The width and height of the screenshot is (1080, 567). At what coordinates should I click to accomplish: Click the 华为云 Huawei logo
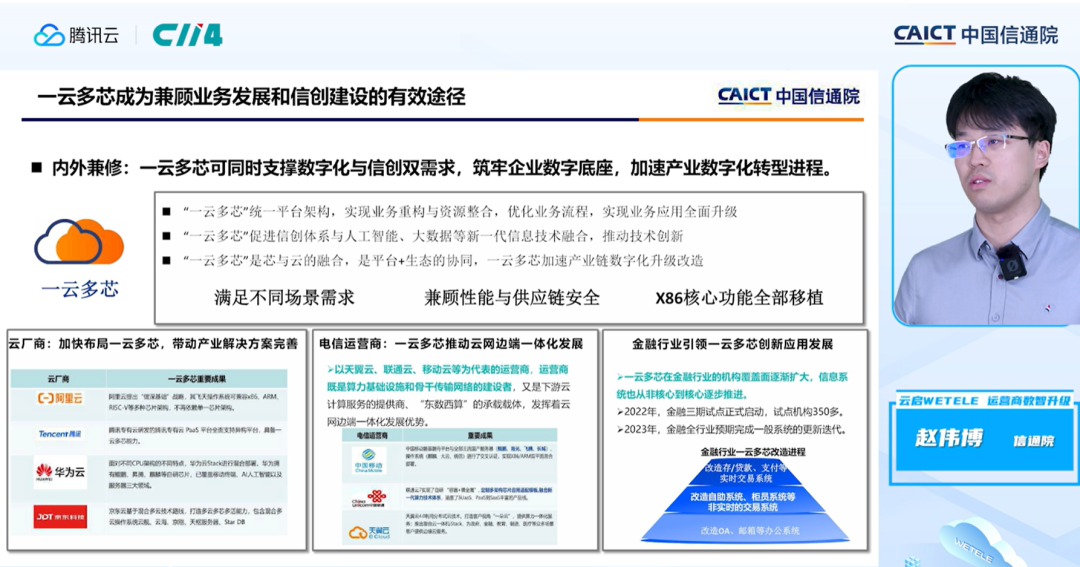pos(60,472)
